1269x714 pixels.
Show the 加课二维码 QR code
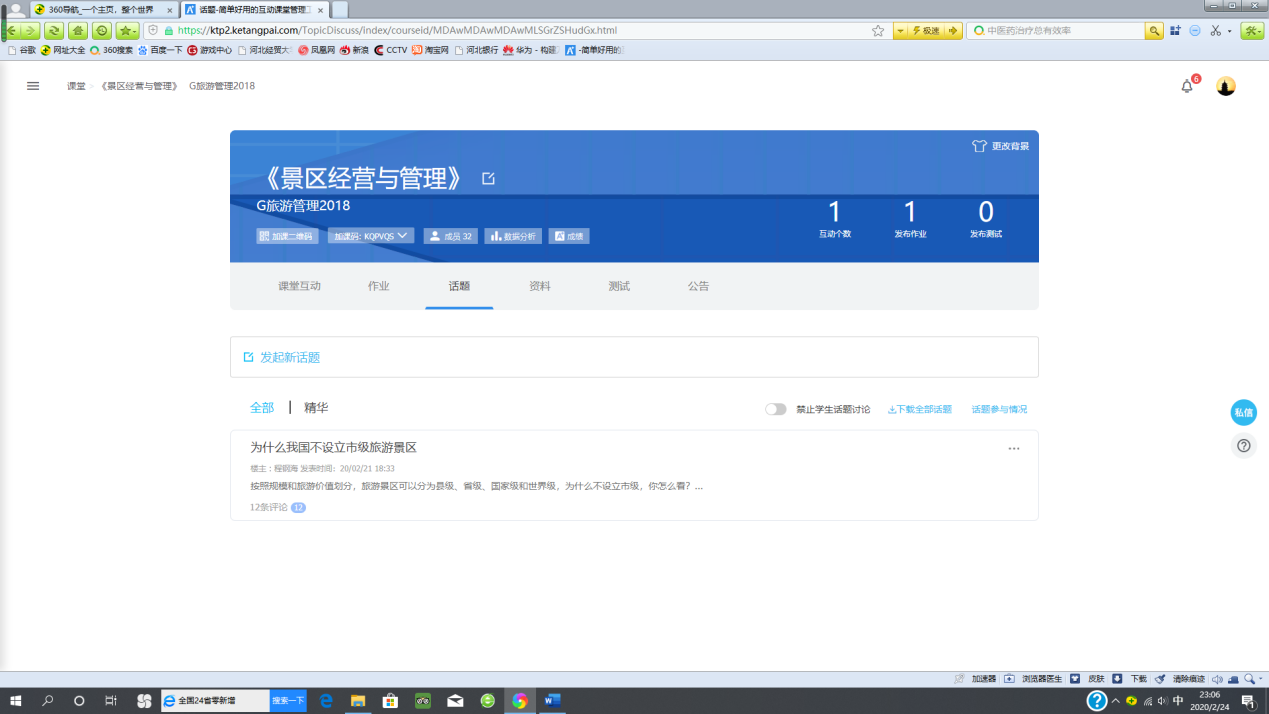click(x=285, y=236)
